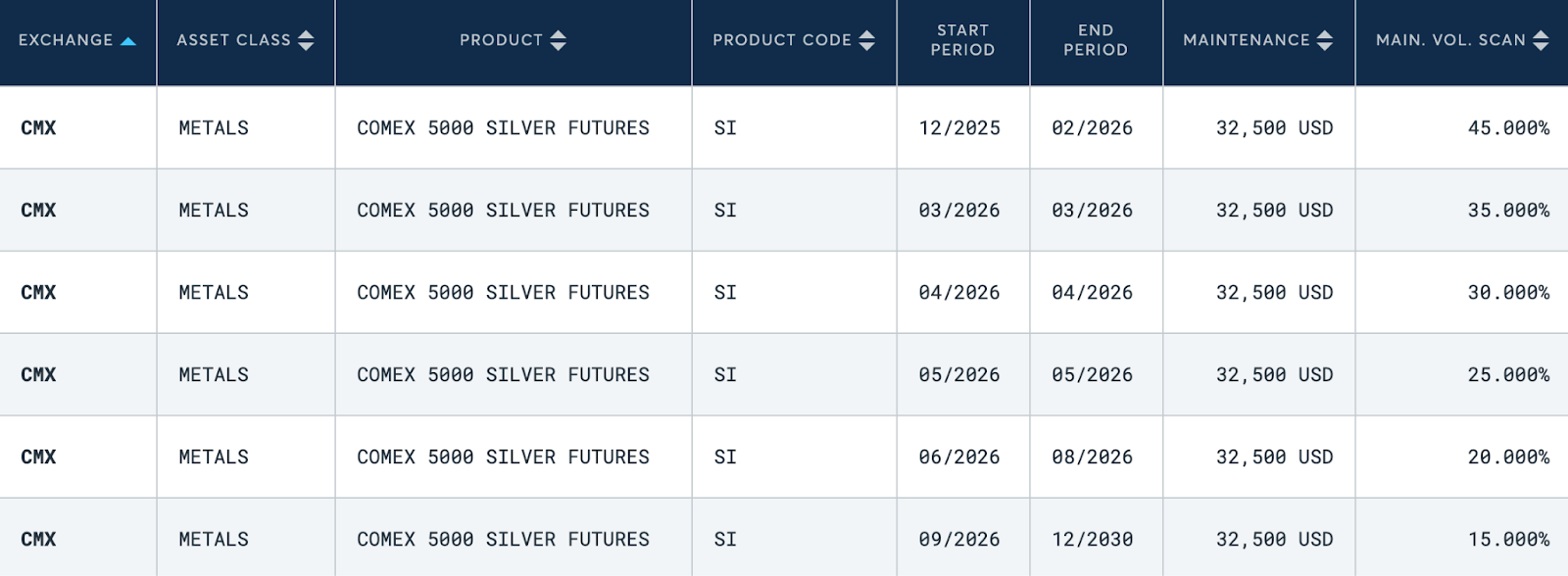1568x576 pixels.
Task: Click the down arrow on MAINTENANCE sorter
Action: pos(1325,45)
